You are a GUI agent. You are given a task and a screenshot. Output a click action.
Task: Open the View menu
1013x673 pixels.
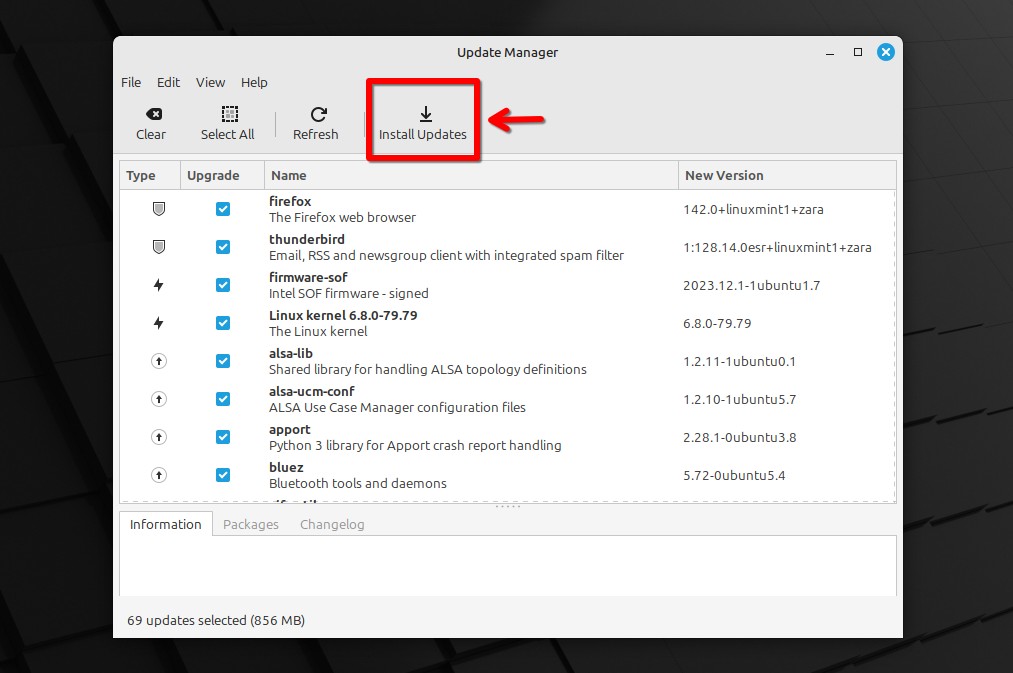pos(211,83)
